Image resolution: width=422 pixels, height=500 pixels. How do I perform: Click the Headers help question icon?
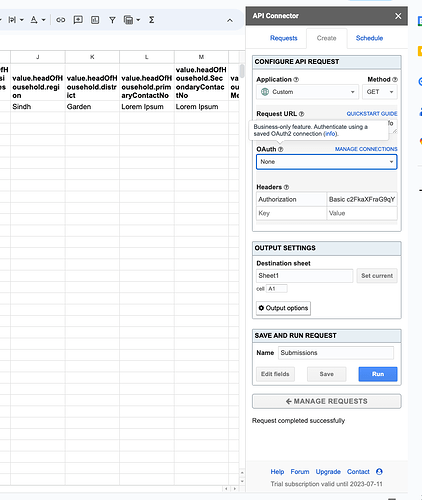[286, 187]
